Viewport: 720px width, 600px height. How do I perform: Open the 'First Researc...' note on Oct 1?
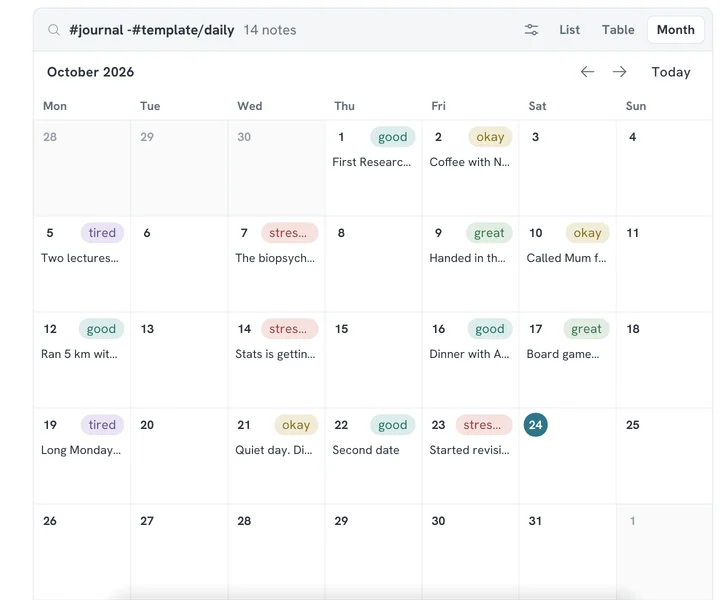371,162
